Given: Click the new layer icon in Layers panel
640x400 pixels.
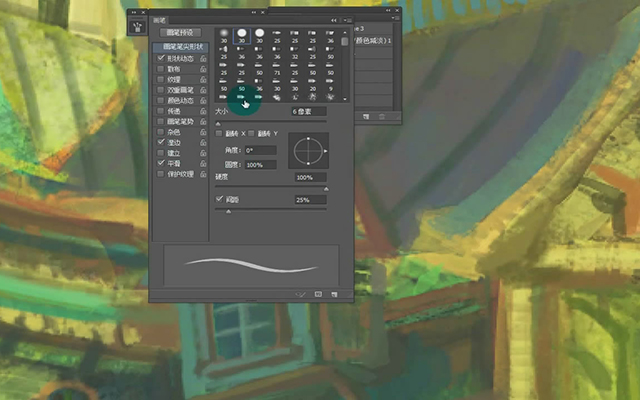Looking at the screenshot, I should click(x=366, y=117).
